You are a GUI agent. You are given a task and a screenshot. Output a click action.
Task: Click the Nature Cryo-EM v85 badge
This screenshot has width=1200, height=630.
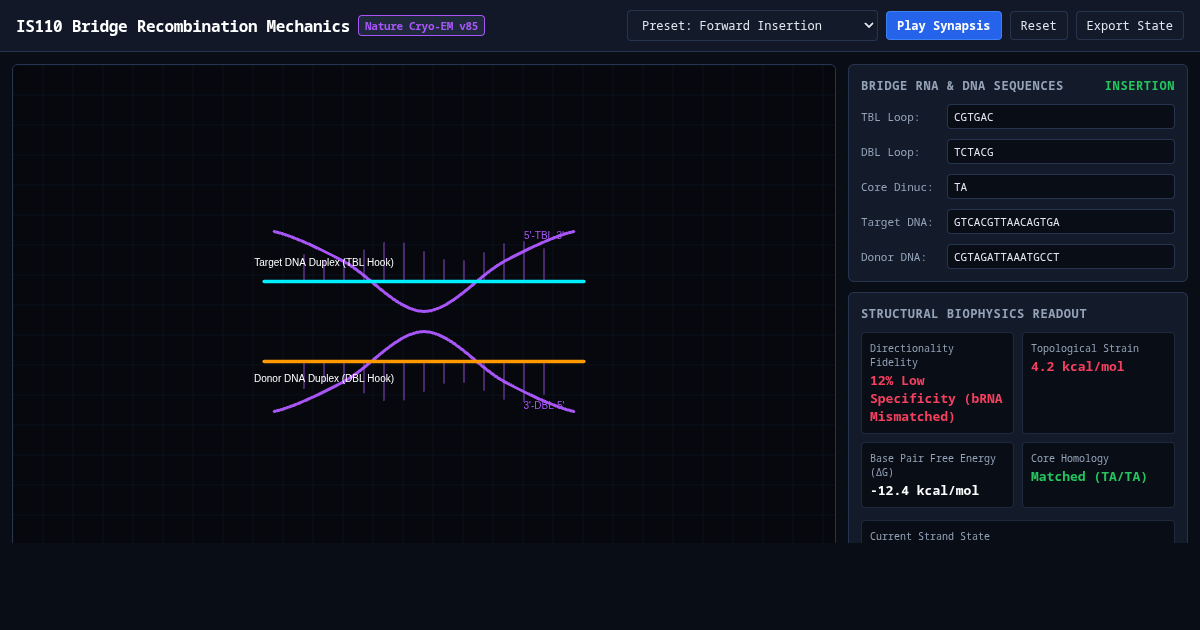[x=421, y=26]
